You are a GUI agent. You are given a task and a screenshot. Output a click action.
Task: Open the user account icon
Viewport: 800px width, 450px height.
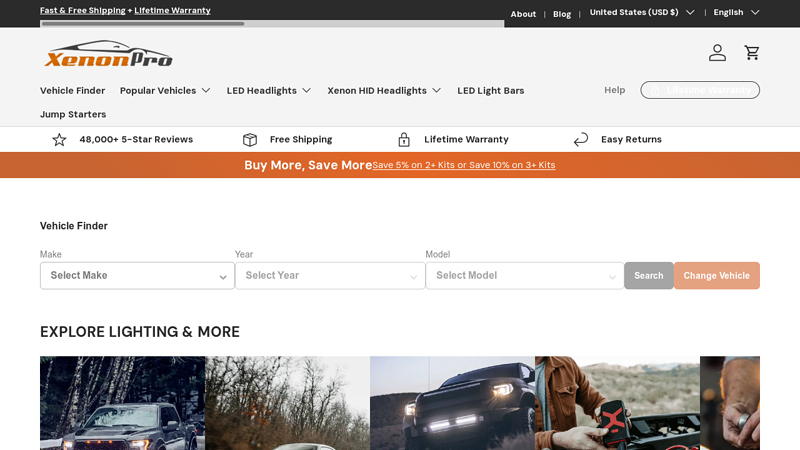tap(717, 53)
